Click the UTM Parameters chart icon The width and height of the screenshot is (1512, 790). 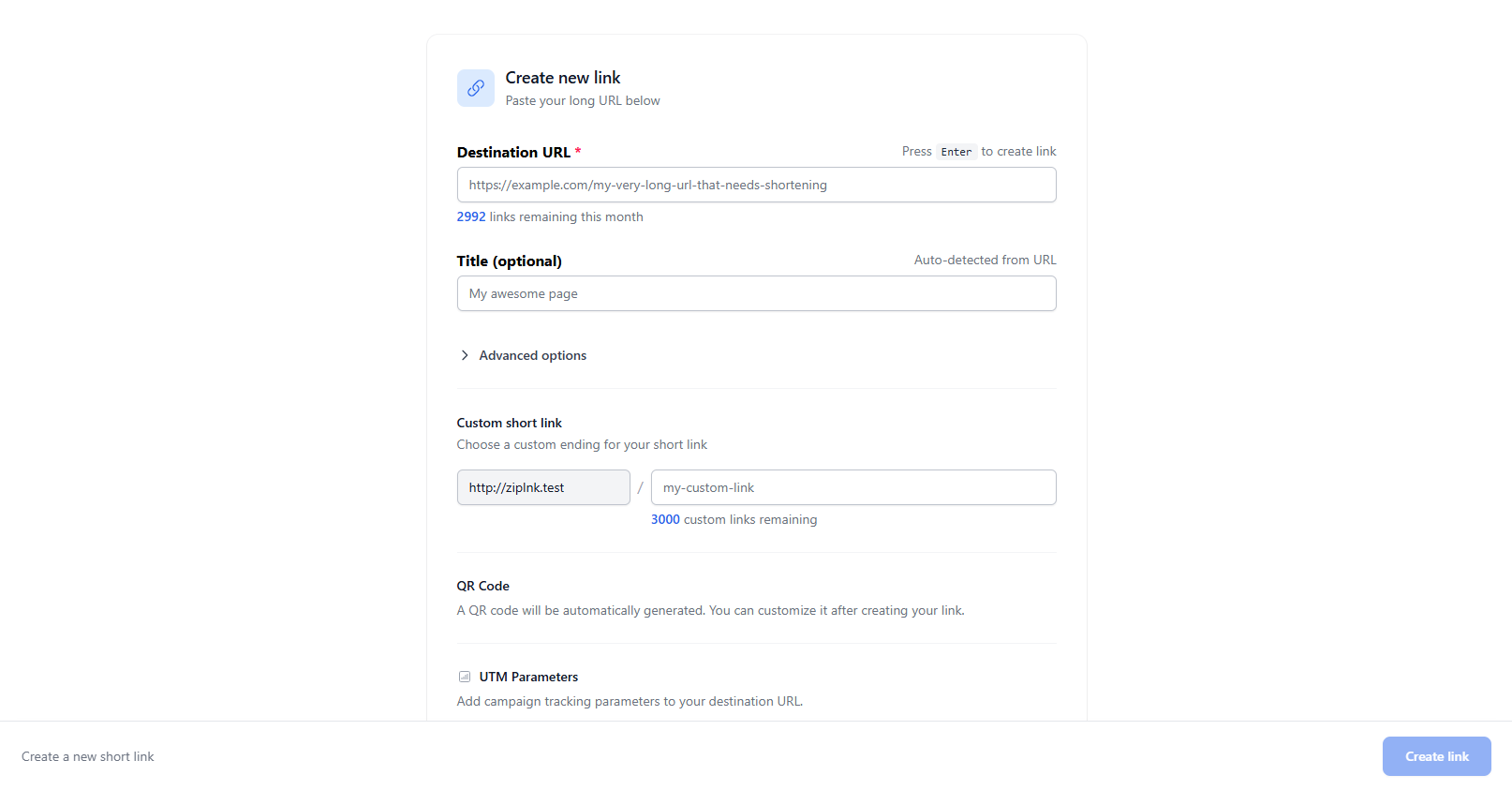464,676
